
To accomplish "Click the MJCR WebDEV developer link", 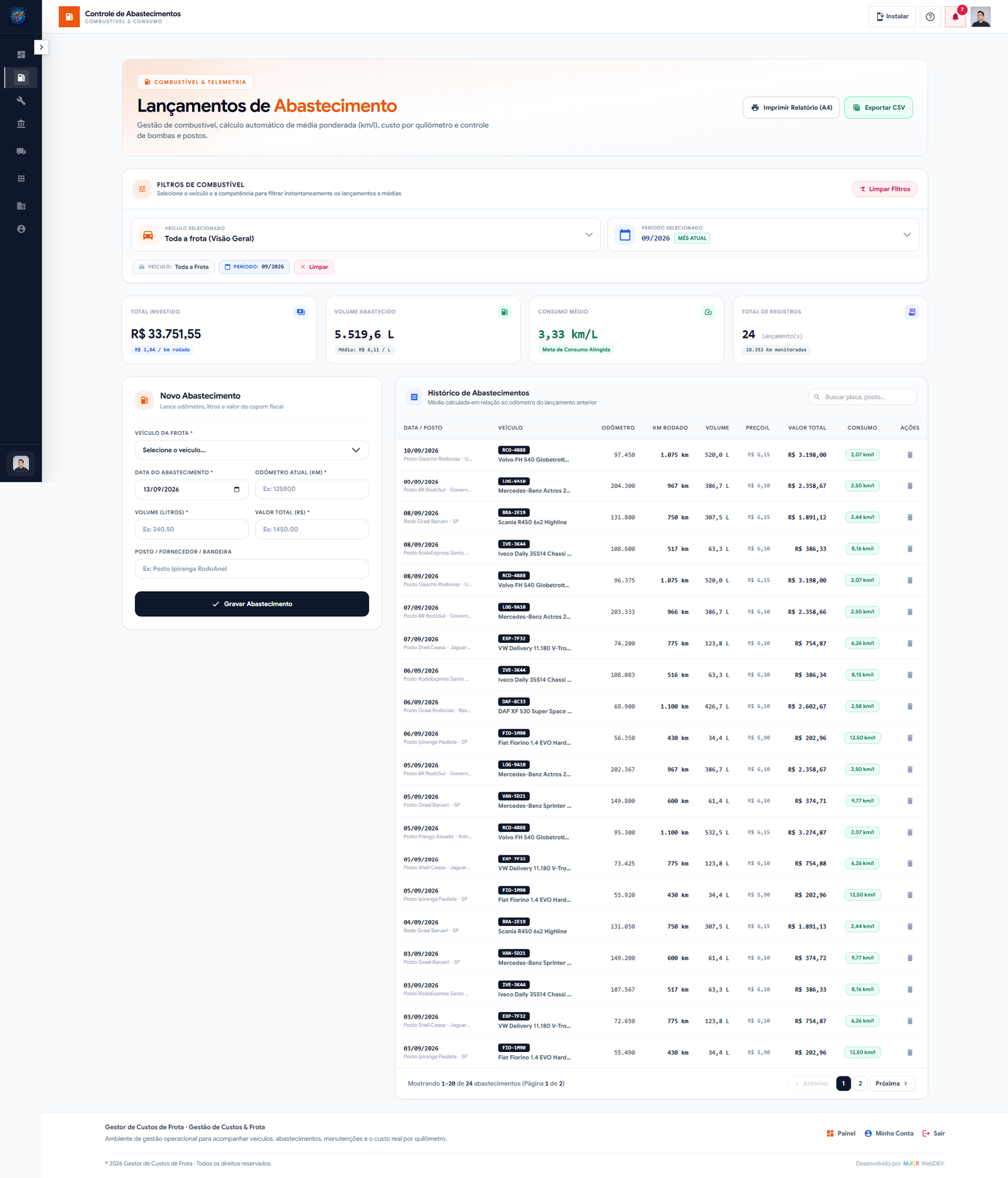I will pyautogui.click(x=924, y=1164).
